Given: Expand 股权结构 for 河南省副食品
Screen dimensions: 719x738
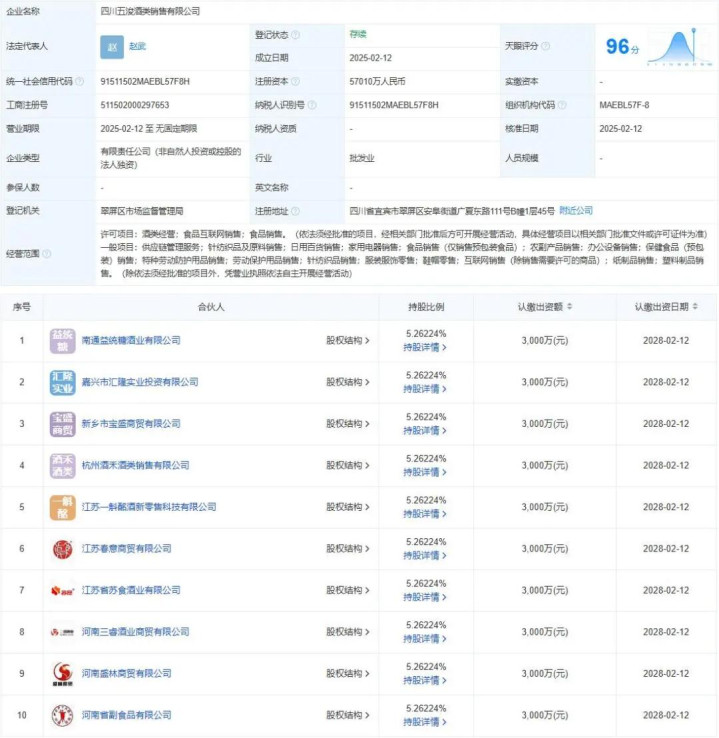Looking at the screenshot, I should point(348,715).
